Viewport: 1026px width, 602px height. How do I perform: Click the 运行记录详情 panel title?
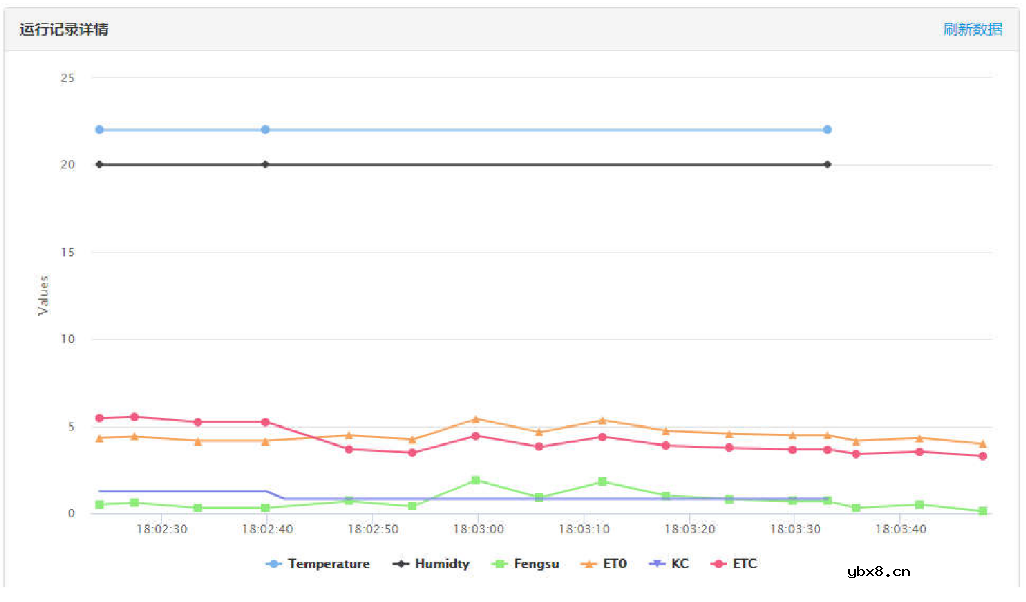(64, 29)
